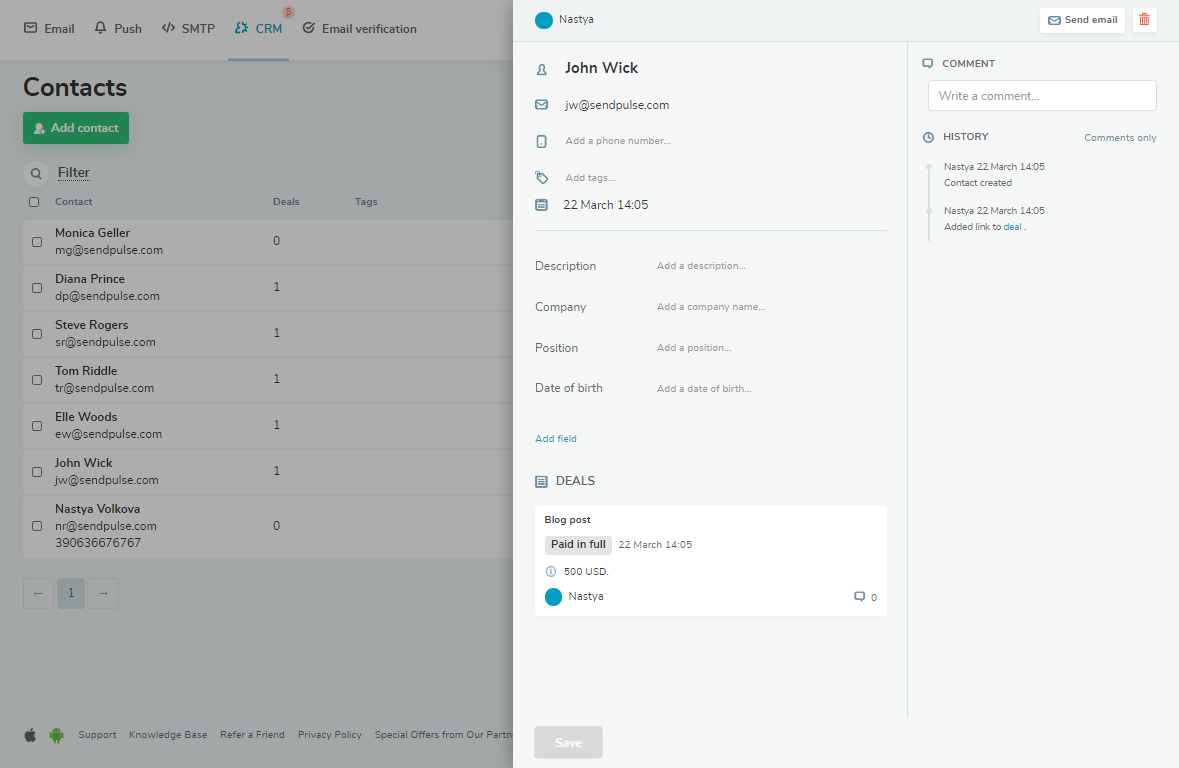Toggle the select-all contacts checkbox in header
1179x768 pixels.
point(34,202)
